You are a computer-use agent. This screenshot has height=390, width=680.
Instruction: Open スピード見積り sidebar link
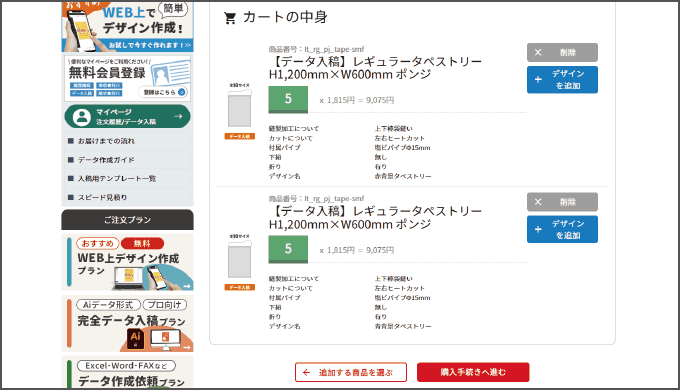128,197
